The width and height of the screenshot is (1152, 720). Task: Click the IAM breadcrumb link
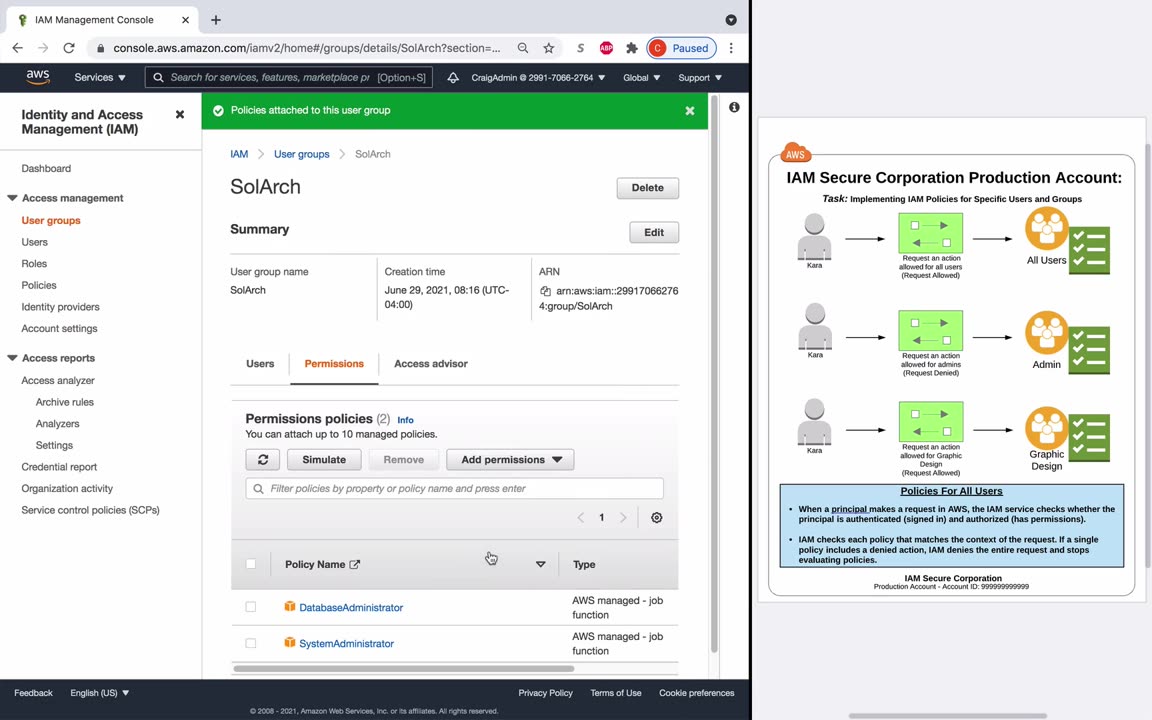pos(239,154)
